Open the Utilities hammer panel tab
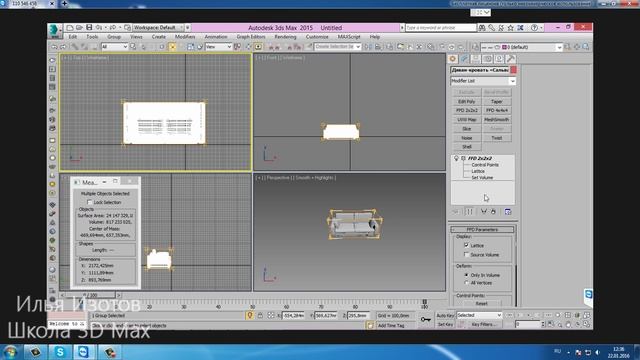This screenshot has height=360, width=640. click(510, 59)
